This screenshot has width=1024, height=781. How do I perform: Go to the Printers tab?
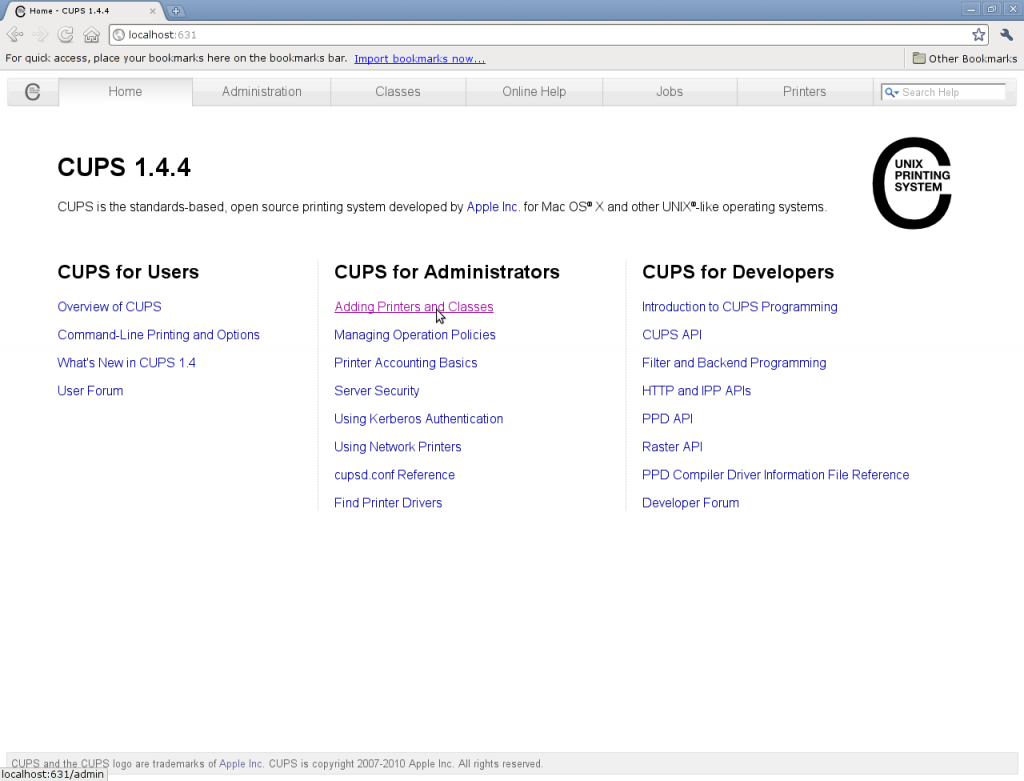tap(805, 91)
